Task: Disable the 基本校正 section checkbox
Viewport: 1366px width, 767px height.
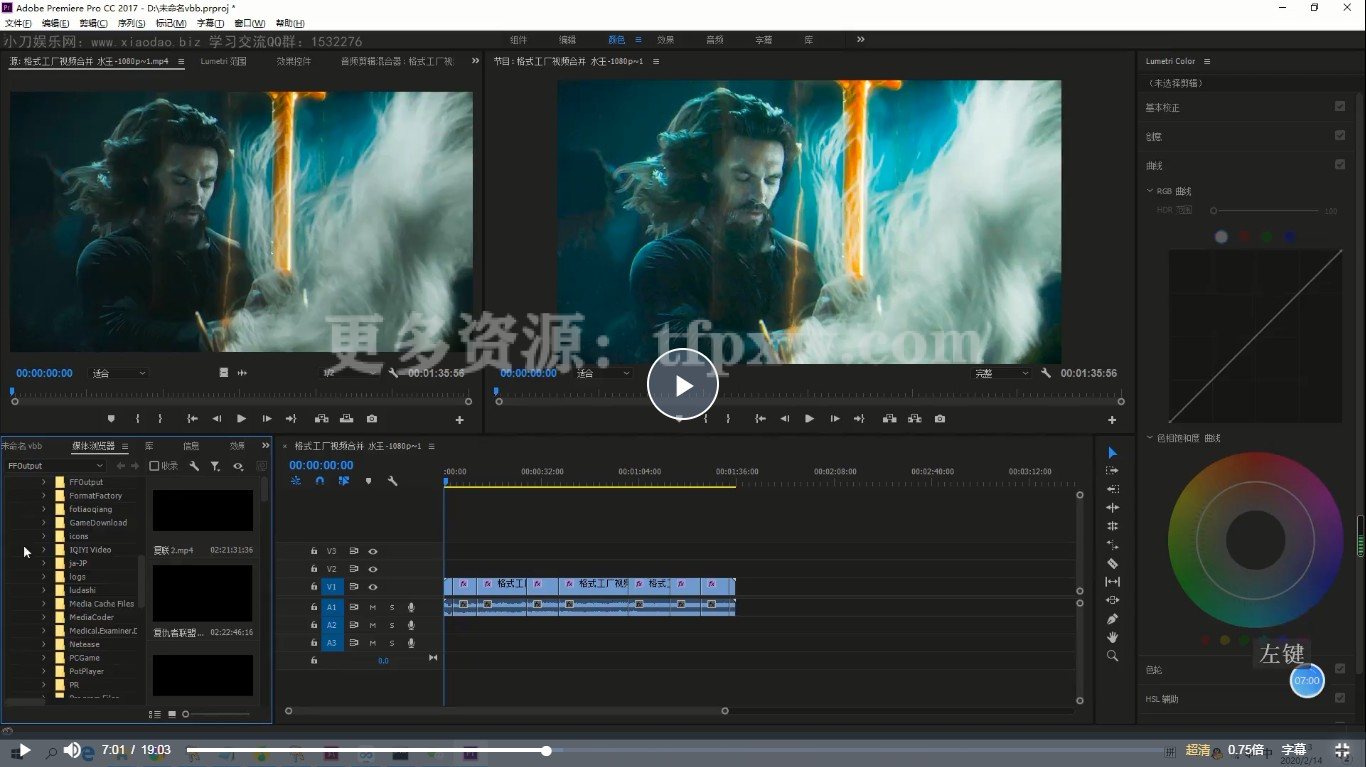Action: point(1340,106)
